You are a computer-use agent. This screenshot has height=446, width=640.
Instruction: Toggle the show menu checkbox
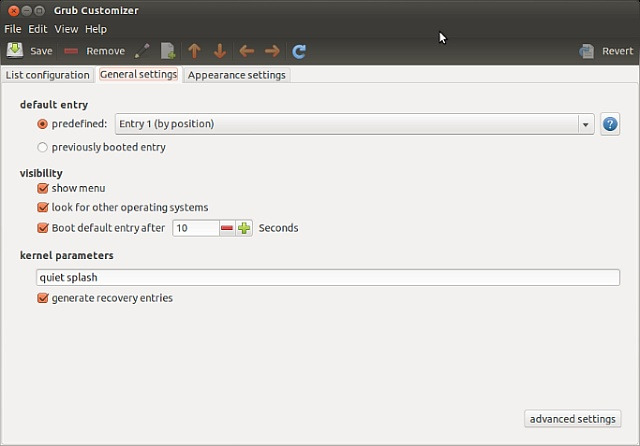point(43,188)
